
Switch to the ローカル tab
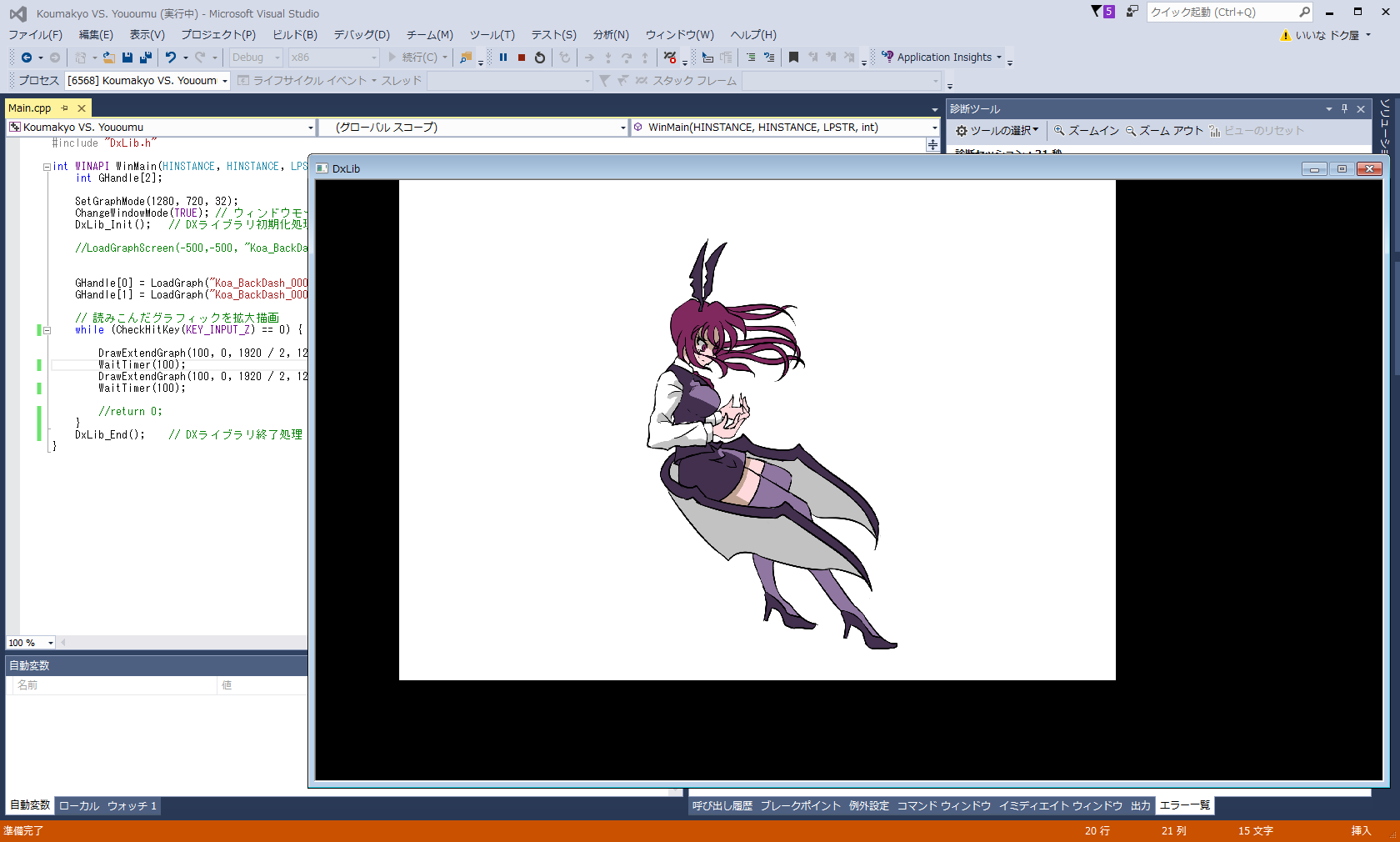[x=79, y=805]
